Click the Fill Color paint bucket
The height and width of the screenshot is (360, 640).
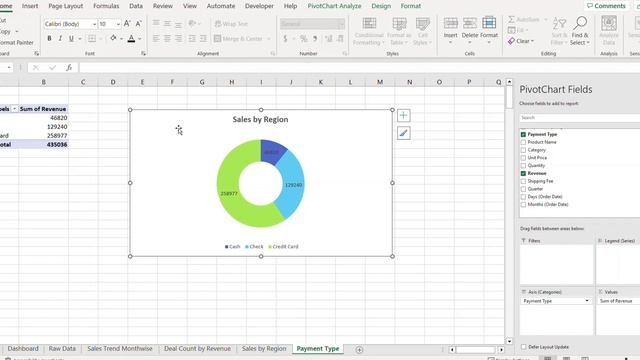coord(113,38)
